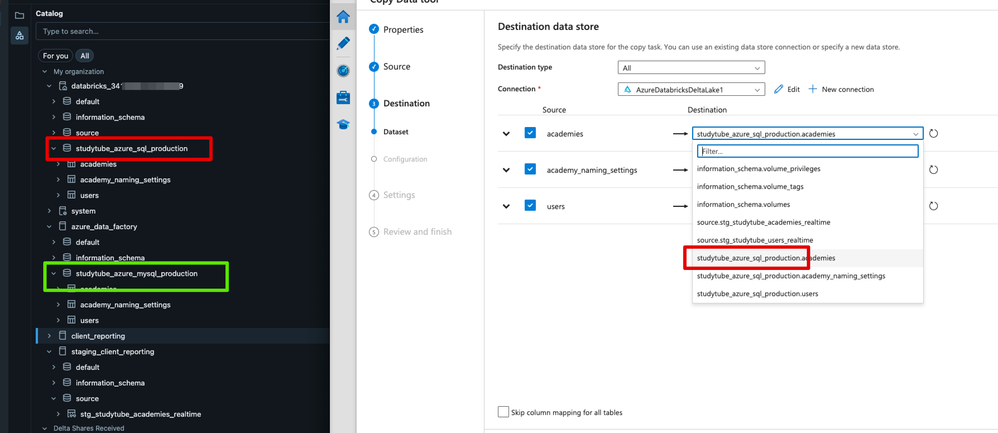Click the New connection button

click(x=840, y=90)
